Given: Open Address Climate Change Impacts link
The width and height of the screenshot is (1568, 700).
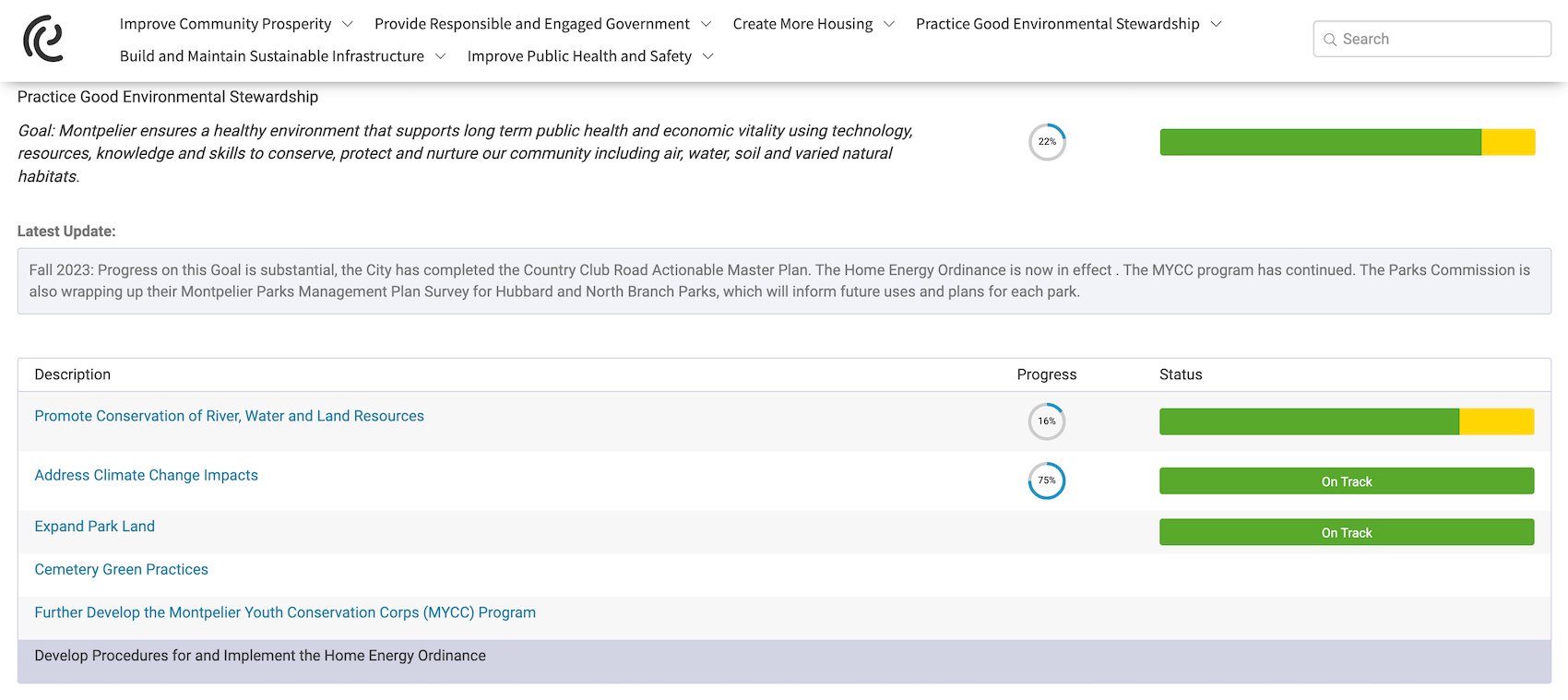Looking at the screenshot, I should tap(146, 475).
